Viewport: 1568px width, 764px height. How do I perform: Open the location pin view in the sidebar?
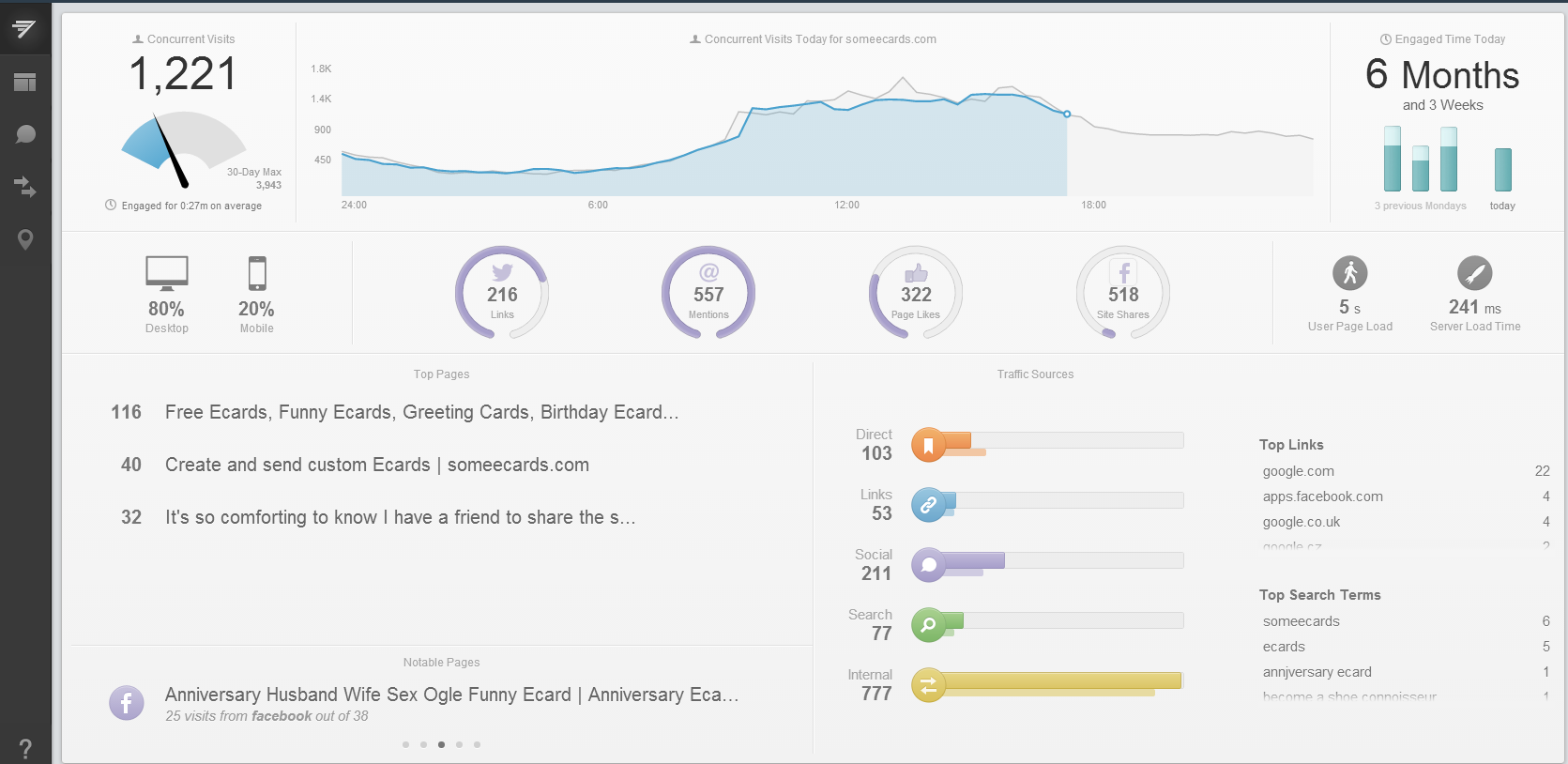click(25, 240)
